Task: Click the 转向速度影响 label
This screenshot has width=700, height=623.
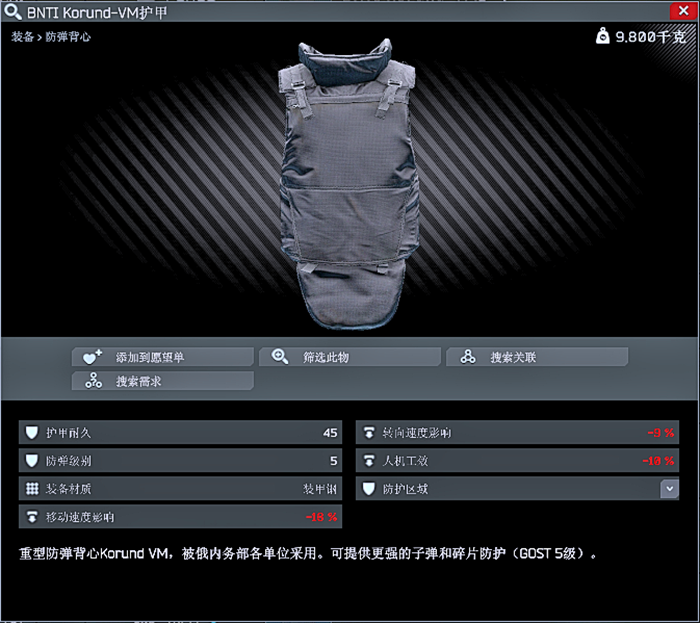Action: [x=417, y=433]
